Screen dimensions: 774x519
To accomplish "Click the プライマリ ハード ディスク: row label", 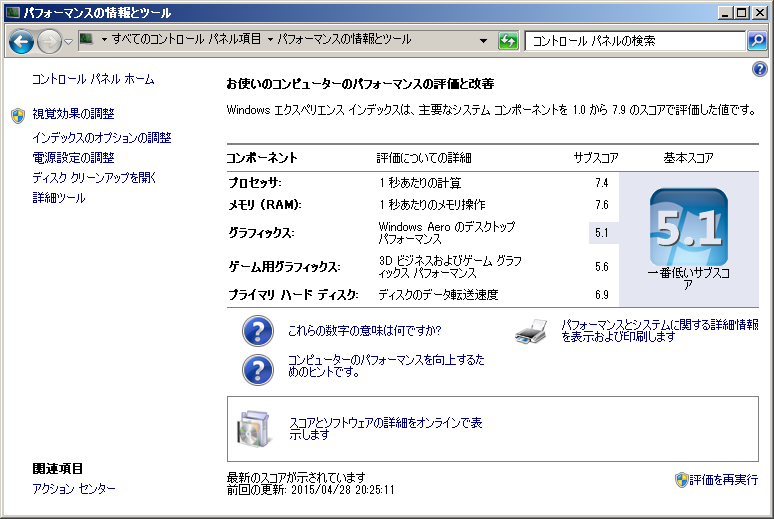I will 293,295.
